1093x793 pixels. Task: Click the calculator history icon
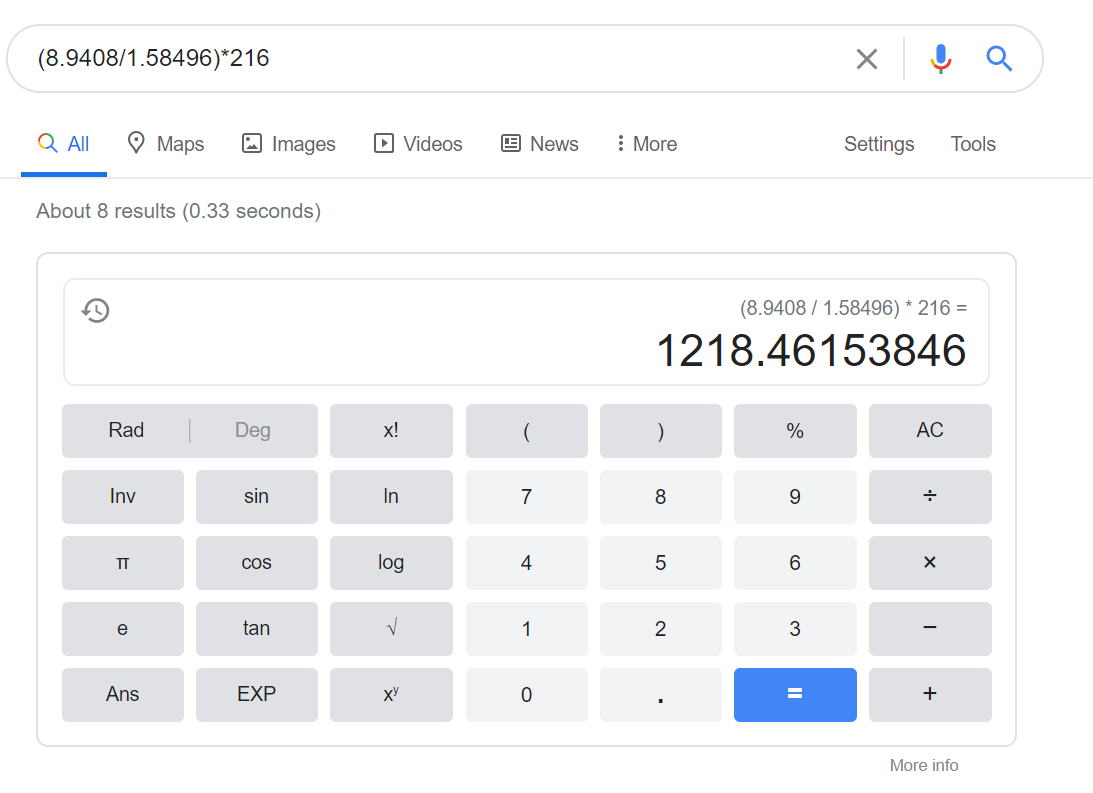(x=95, y=310)
